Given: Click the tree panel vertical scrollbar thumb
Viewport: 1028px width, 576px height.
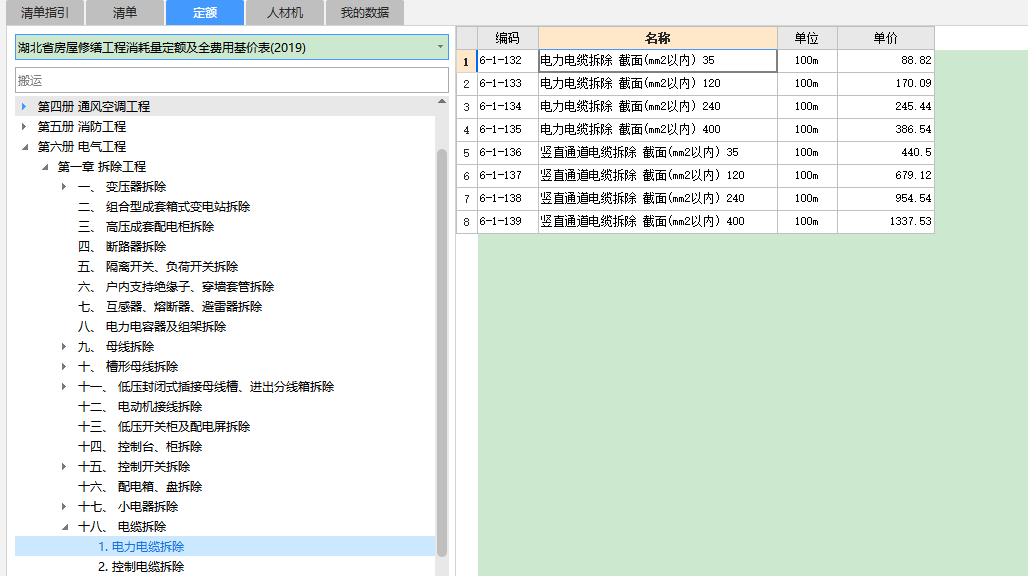Looking at the screenshot, I should coord(442,353).
